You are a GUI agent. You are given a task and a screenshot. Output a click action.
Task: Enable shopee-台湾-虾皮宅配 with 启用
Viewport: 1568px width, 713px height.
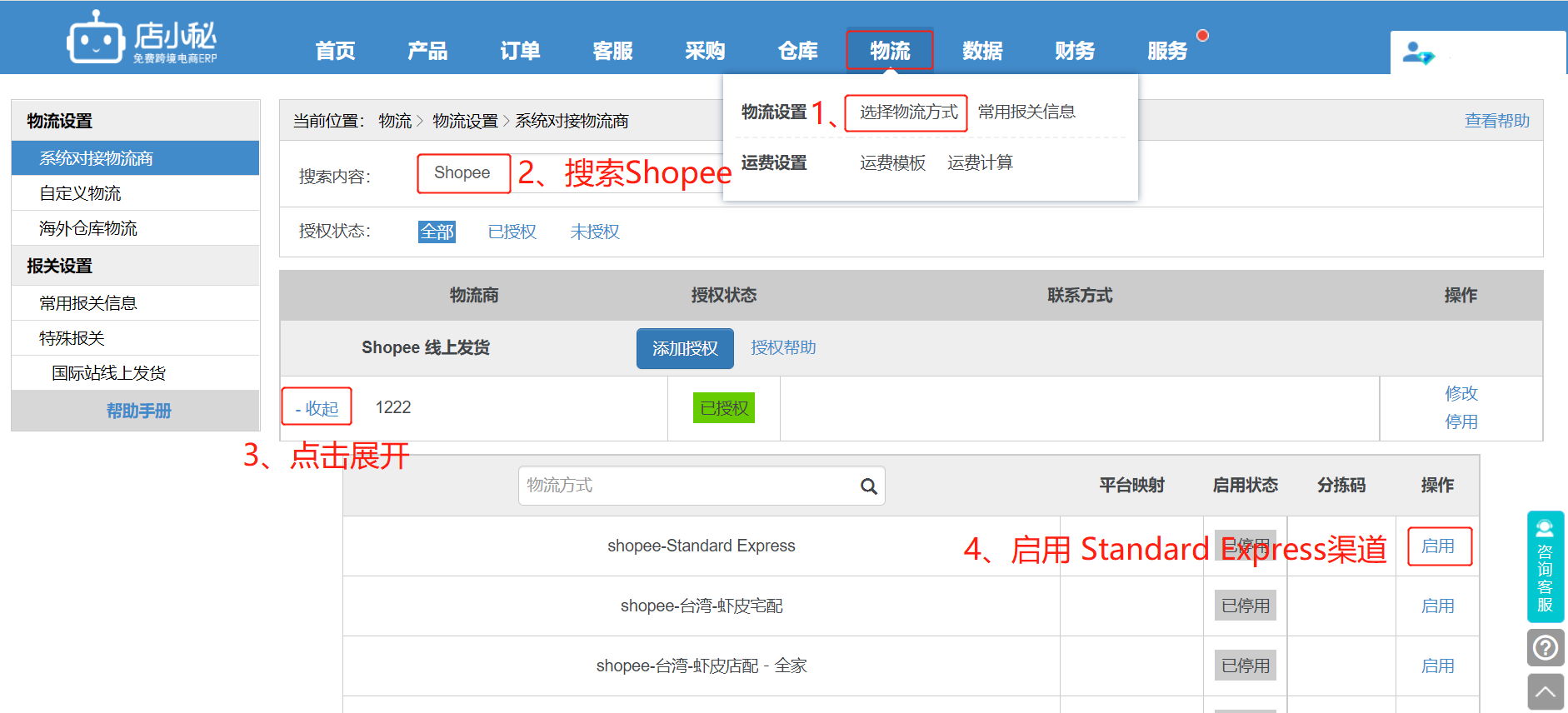[x=1438, y=606]
